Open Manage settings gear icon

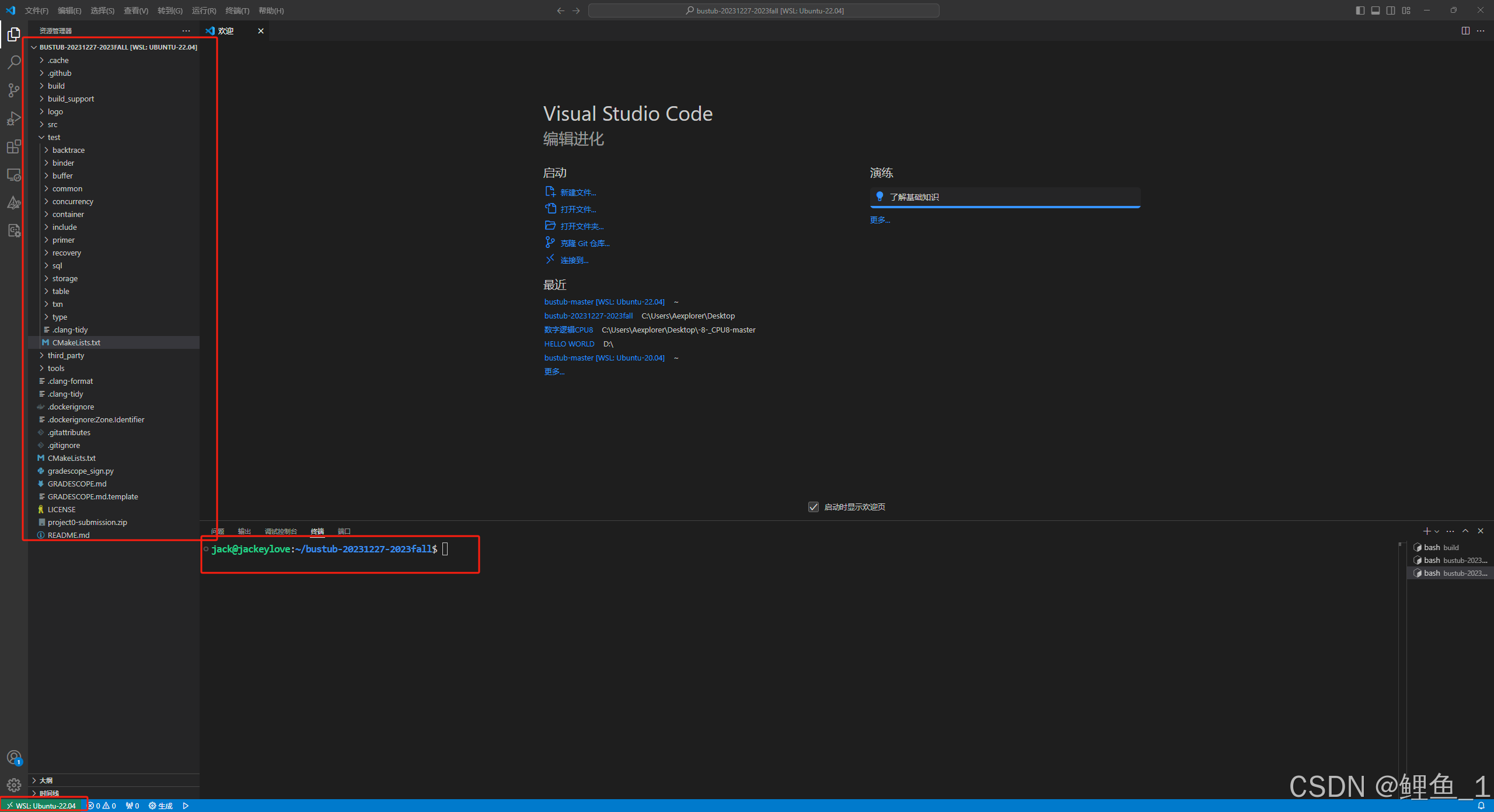(x=14, y=785)
